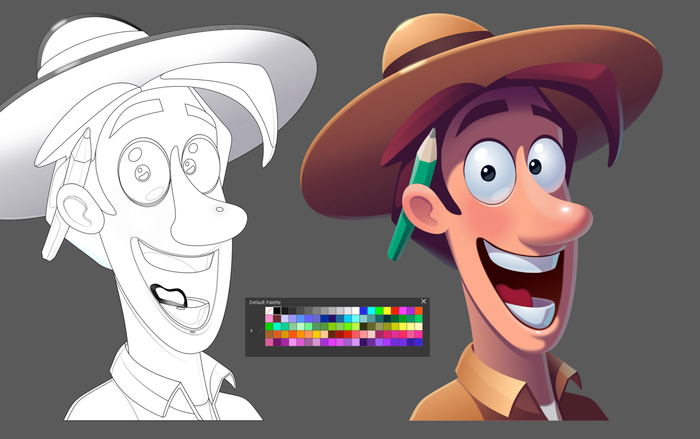Screen dimensions: 700x439
Task: Select the pure blue swatch in top row
Action: (x=363, y=311)
